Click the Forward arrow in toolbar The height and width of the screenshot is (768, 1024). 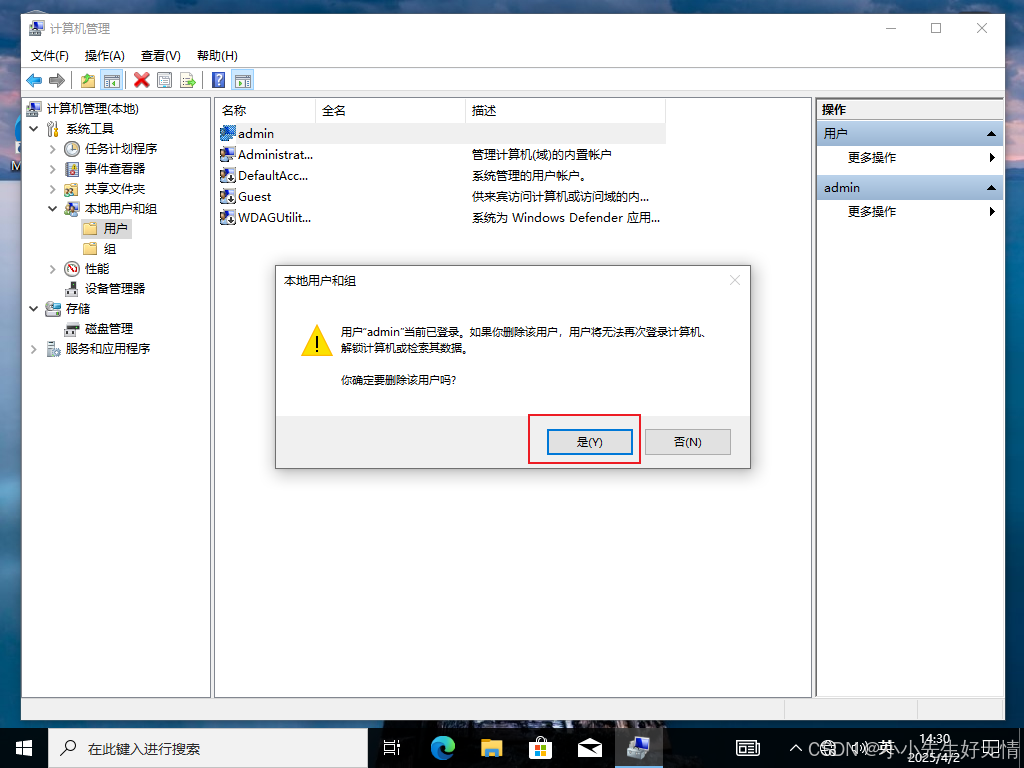pyautogui.click(x=57, y=80)
